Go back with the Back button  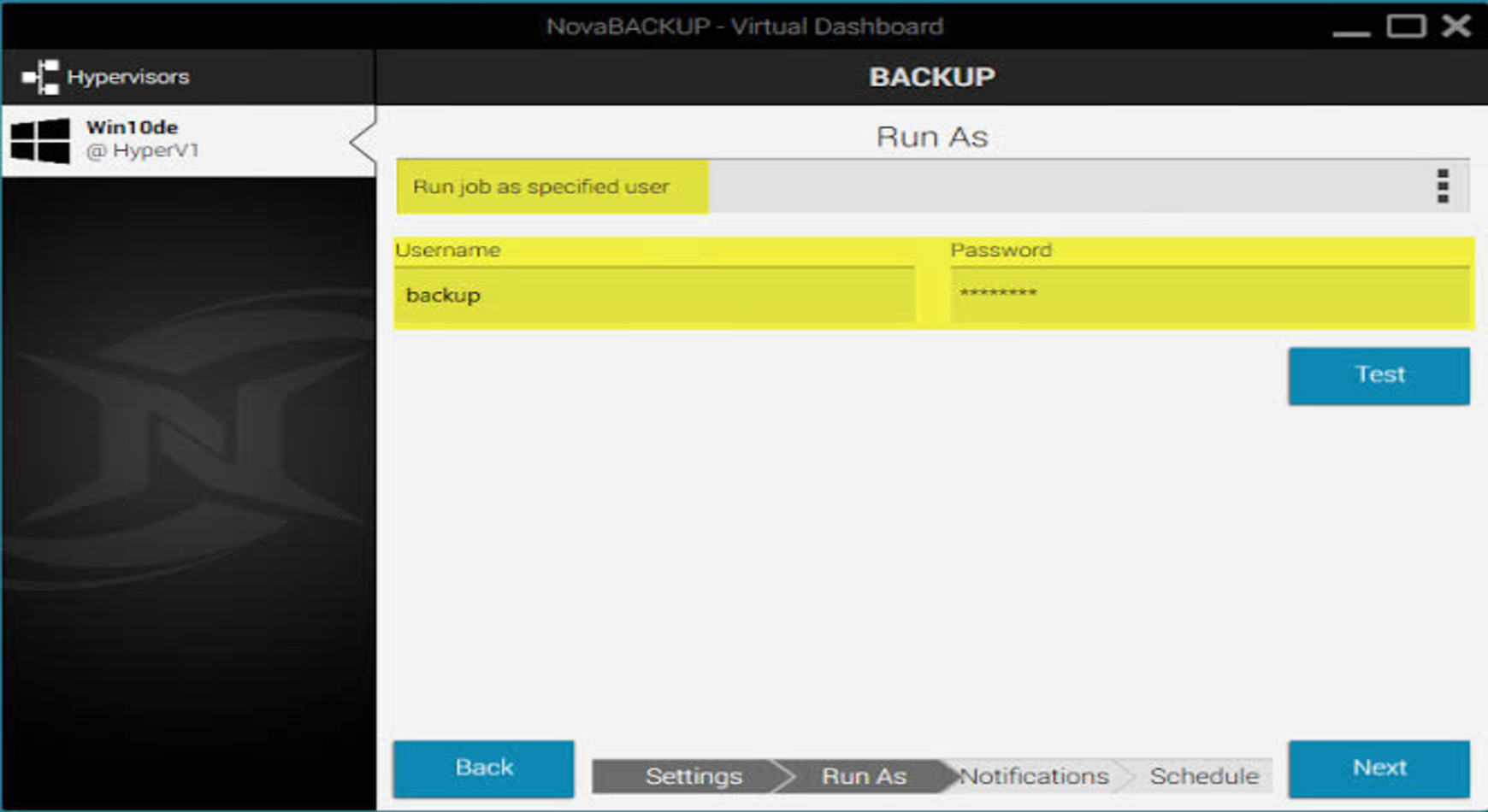[484, 768]
